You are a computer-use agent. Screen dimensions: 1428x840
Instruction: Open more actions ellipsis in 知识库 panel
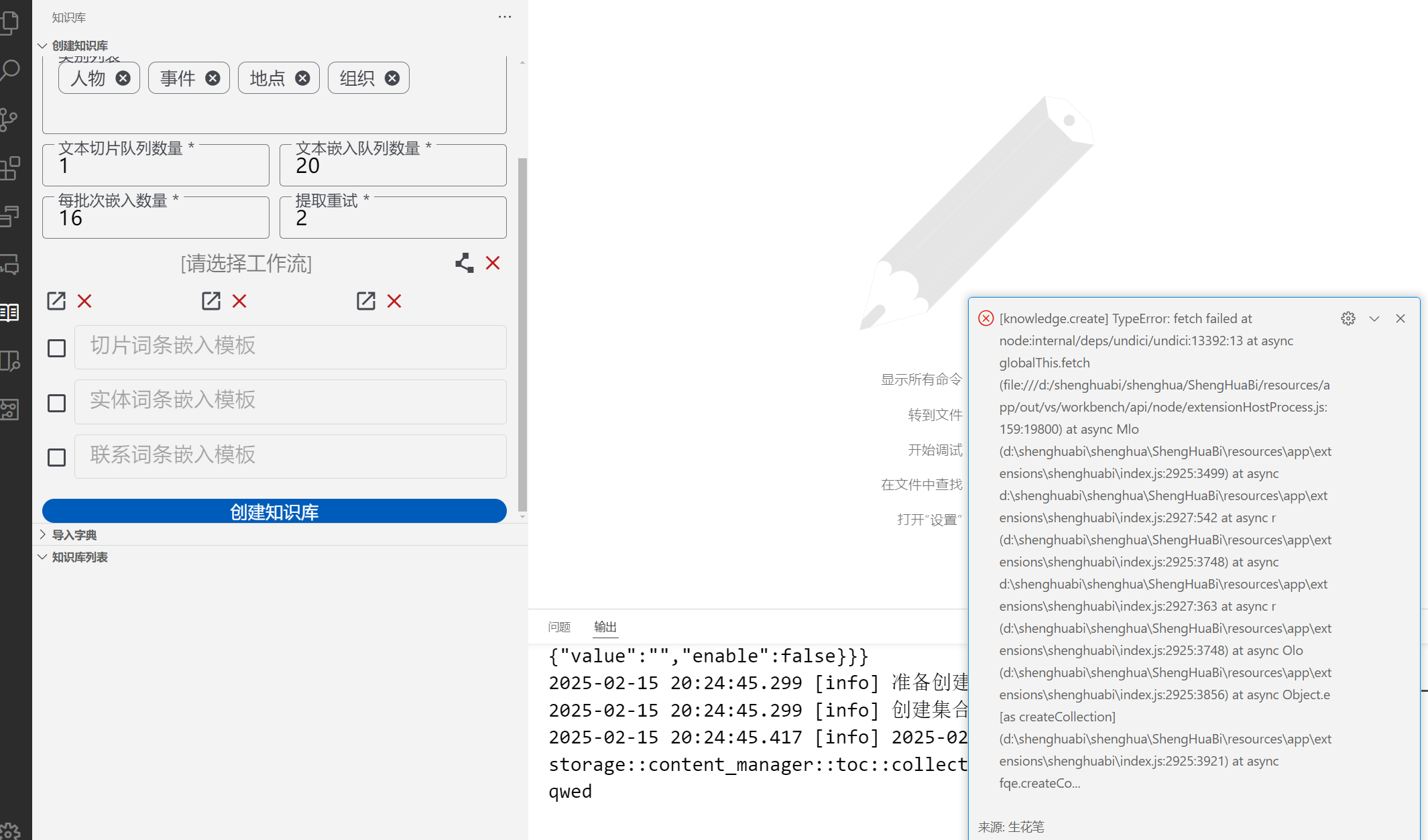pos(504,17)
